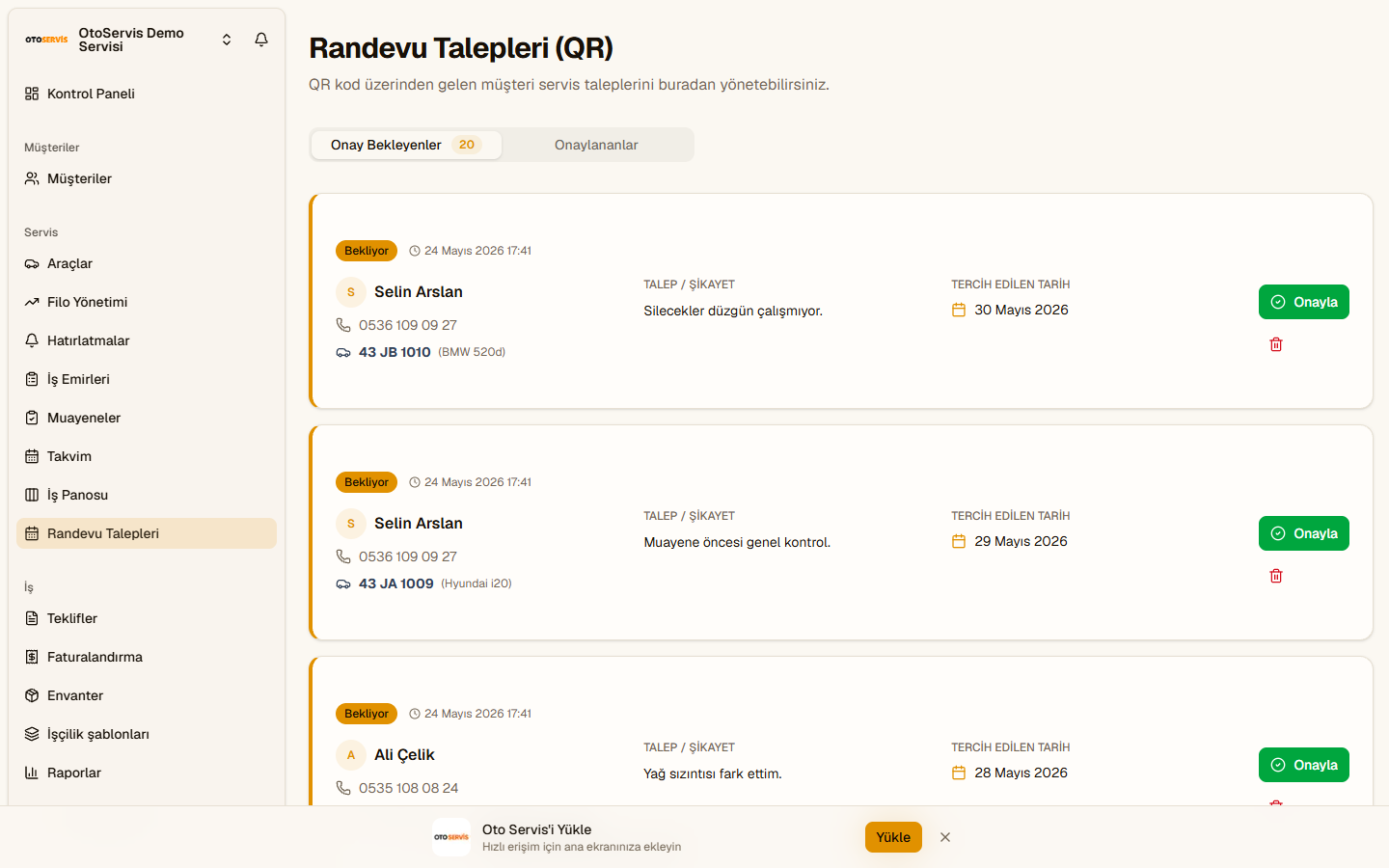Click calendar icon beside 30 Mayıs 2026
The width and height of the screenshot is (1389, 868).
pos(959,310)
